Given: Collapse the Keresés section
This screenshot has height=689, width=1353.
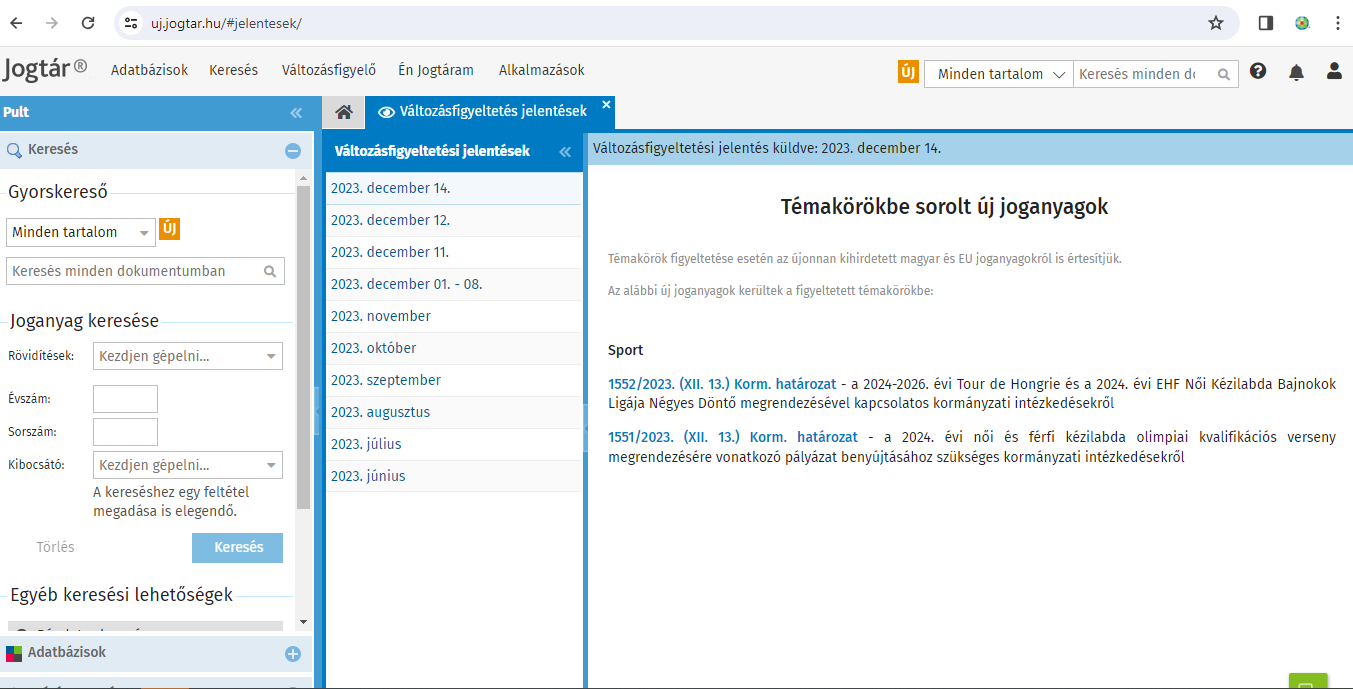Looking at the screenshot, I should (x=292, y=151).
